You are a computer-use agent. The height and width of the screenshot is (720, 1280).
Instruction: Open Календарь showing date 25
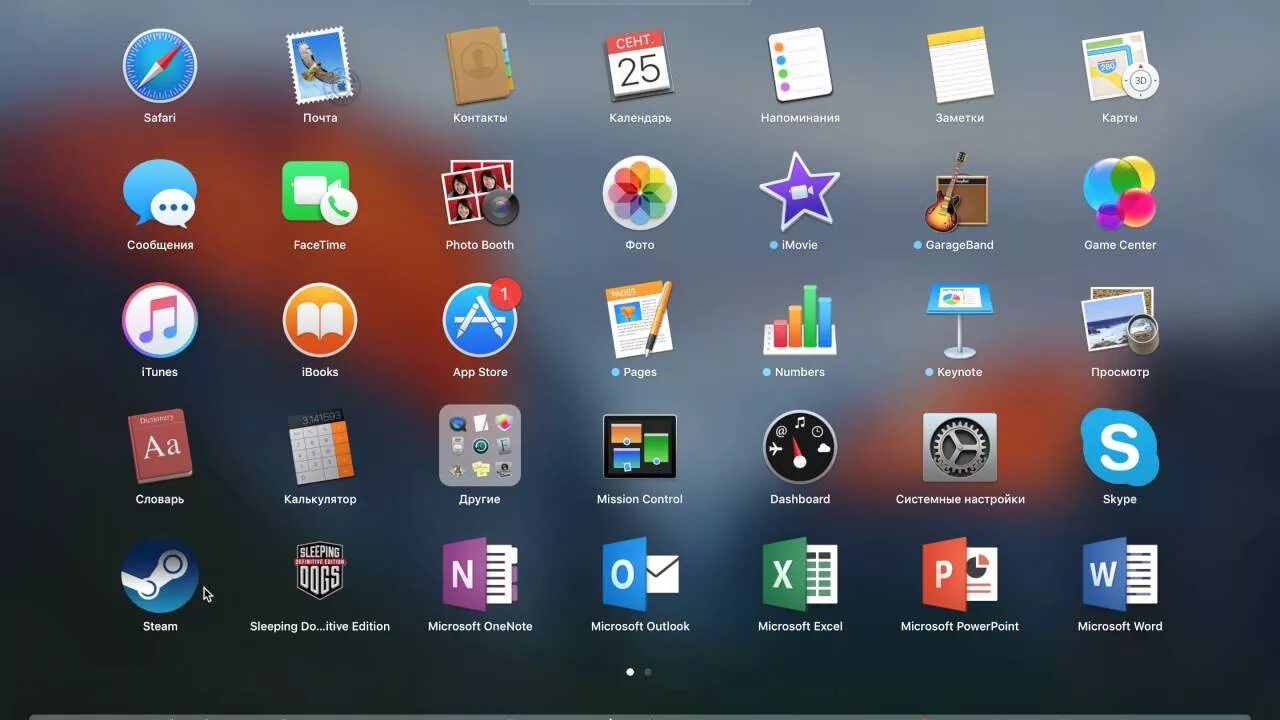[x=640, y=66]
